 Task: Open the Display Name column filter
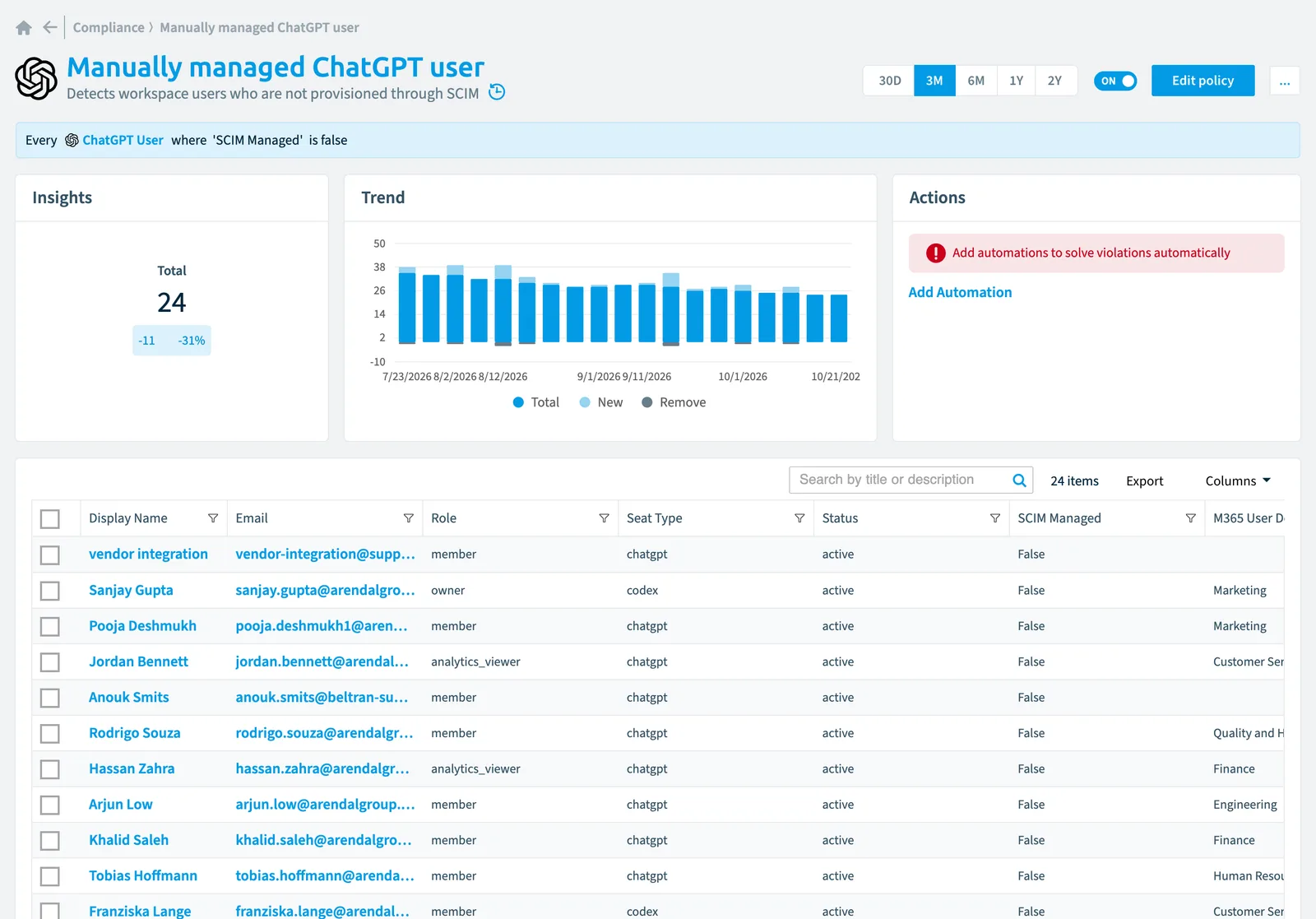(213, 518)
